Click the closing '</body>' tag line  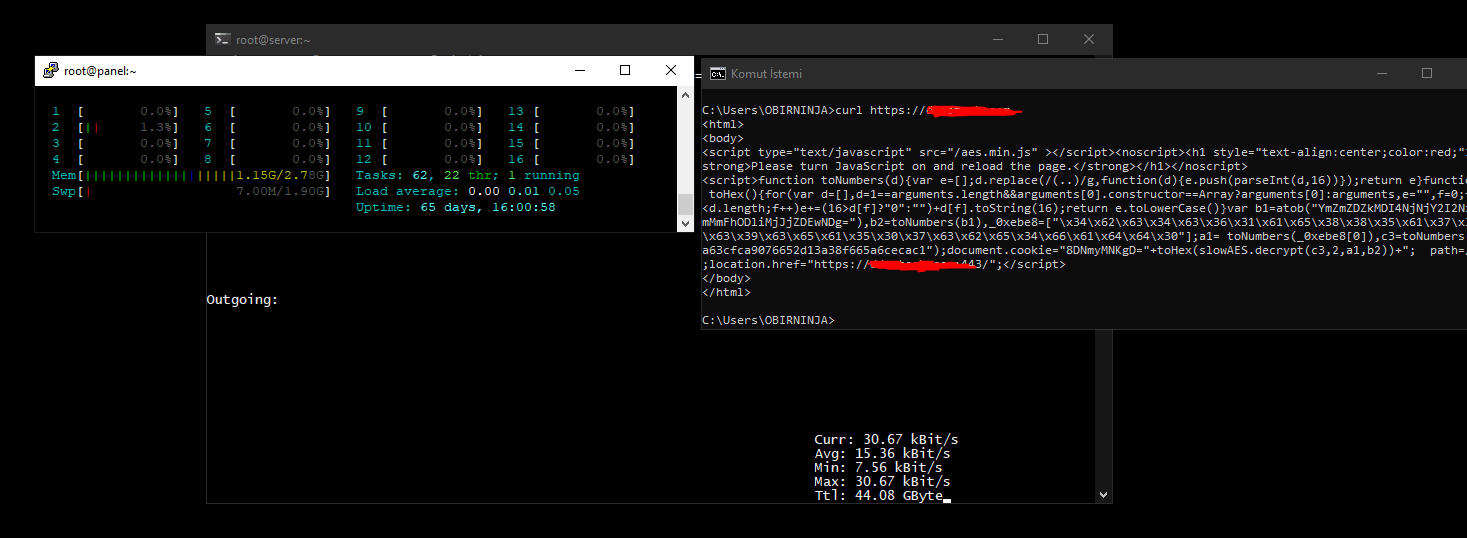(x=726, y=278)
